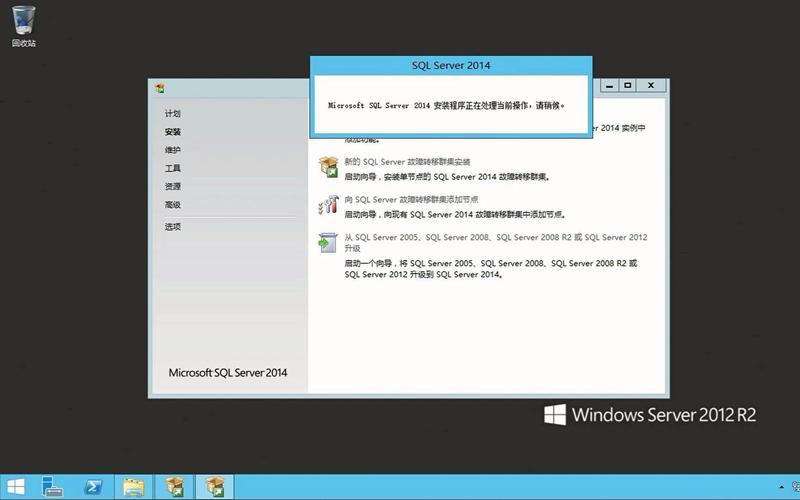
Task: Switch to the first SQL Server setup taskbar icon
Action: click(x=174, y=487)
